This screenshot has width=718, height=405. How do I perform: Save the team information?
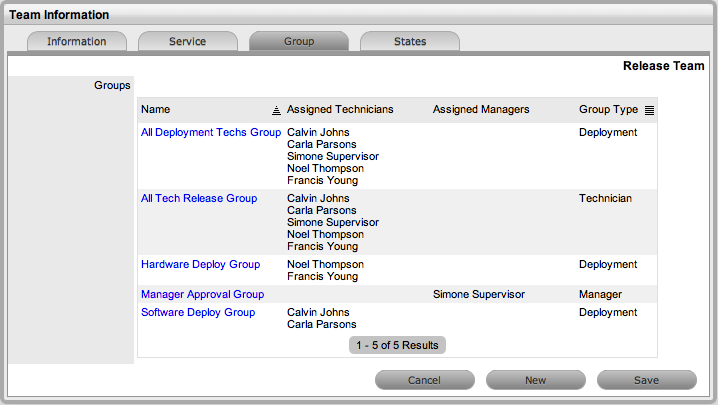(646, 380)
